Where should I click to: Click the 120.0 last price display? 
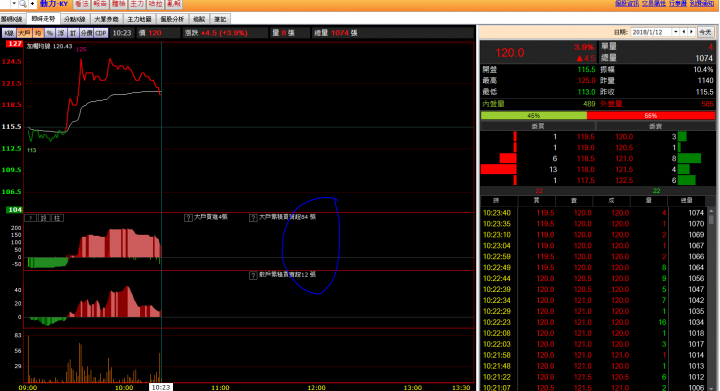510,53
